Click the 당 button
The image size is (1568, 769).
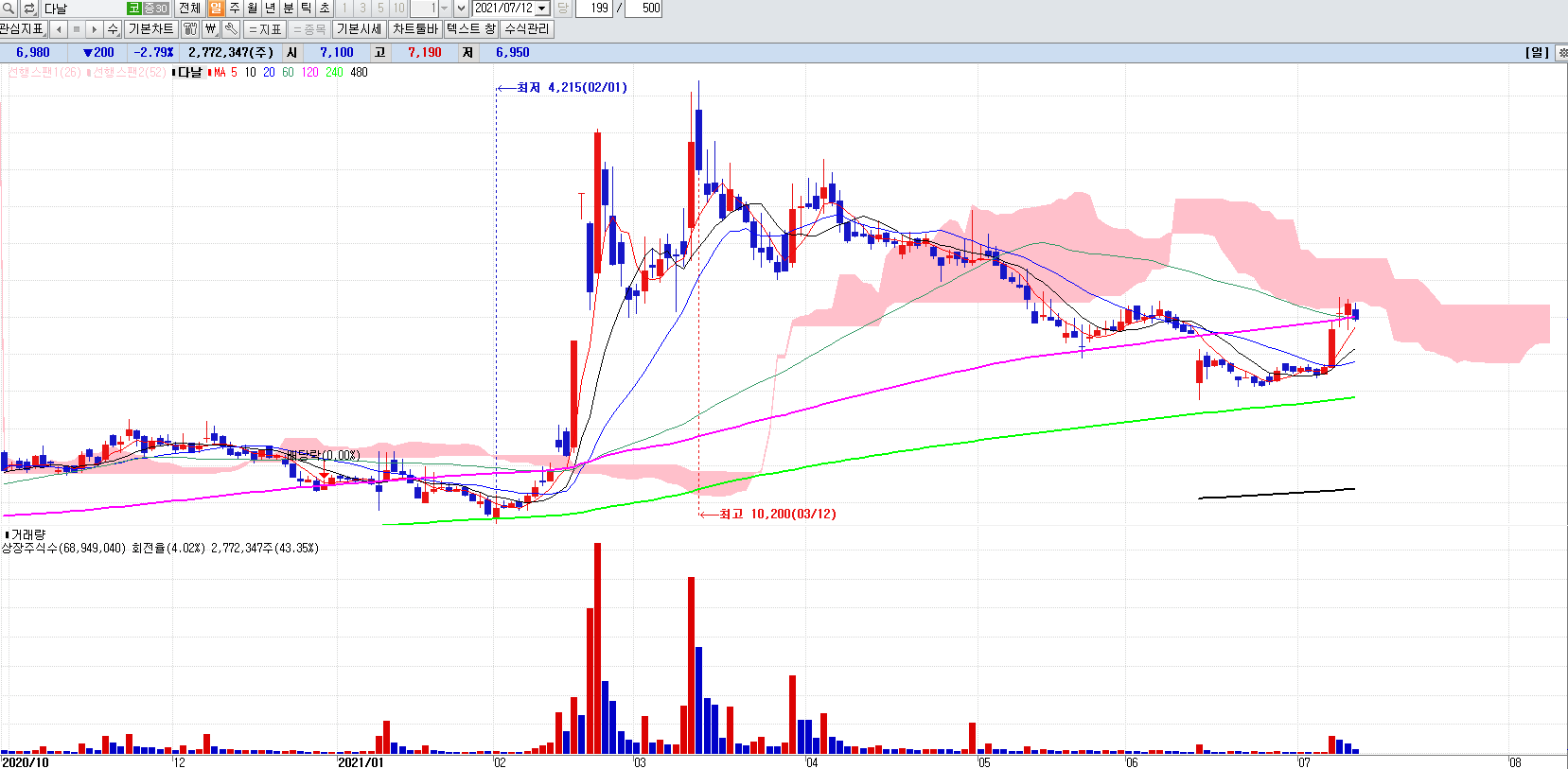(563, 8)
